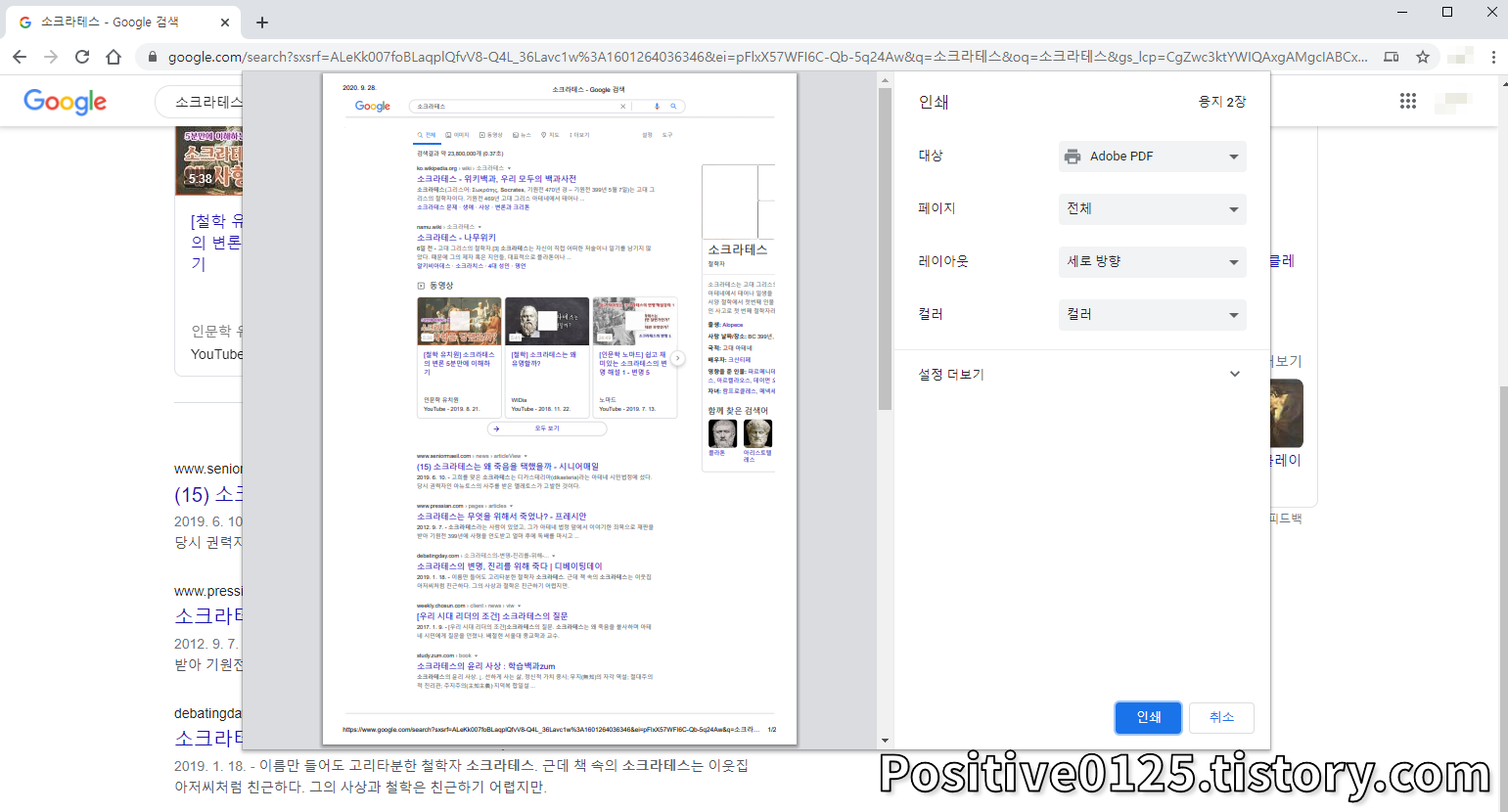Click the 피드백 link behind the dialog
The width and height of the screenshot is (1508, 812).
[x=1286, y=519]
